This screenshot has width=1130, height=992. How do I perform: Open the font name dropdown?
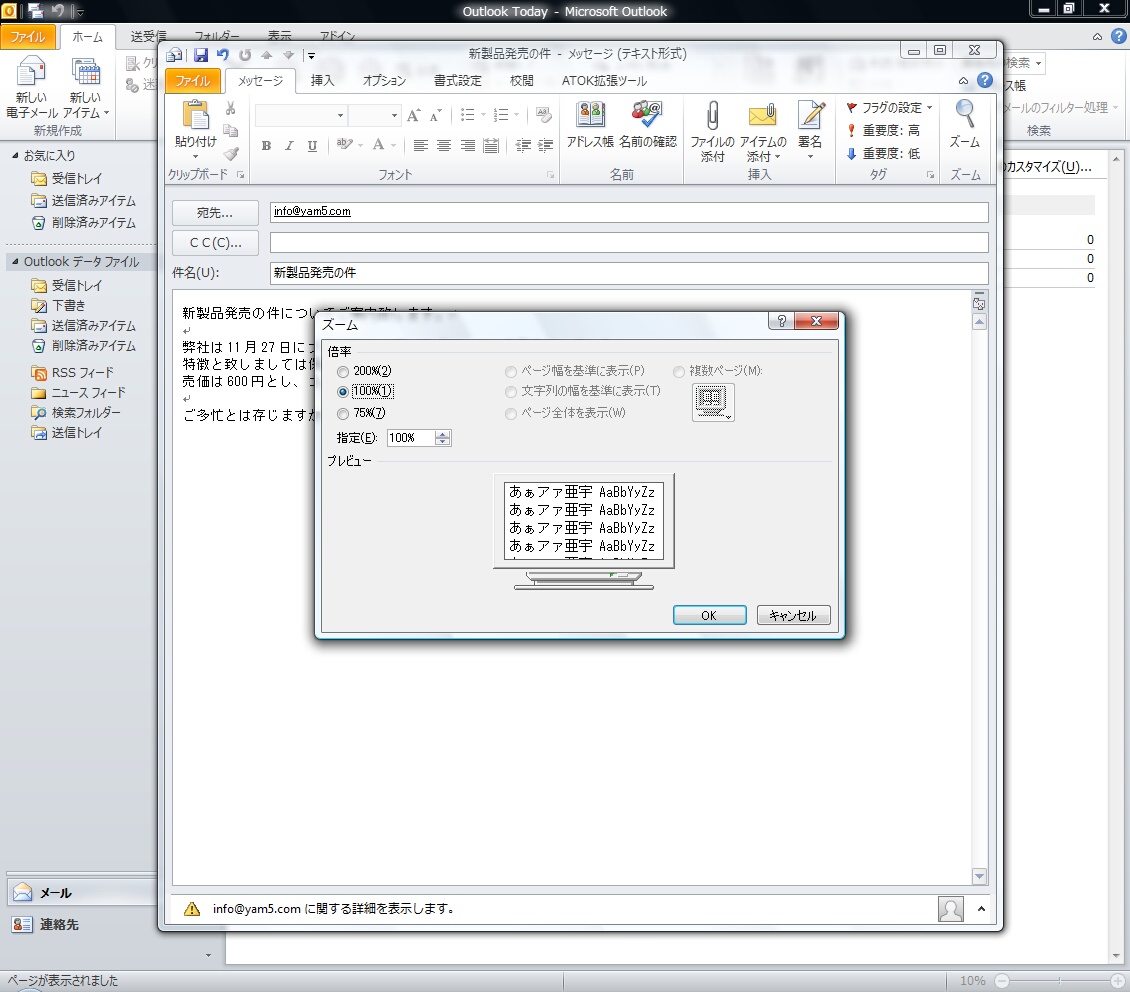pos(340,115)
